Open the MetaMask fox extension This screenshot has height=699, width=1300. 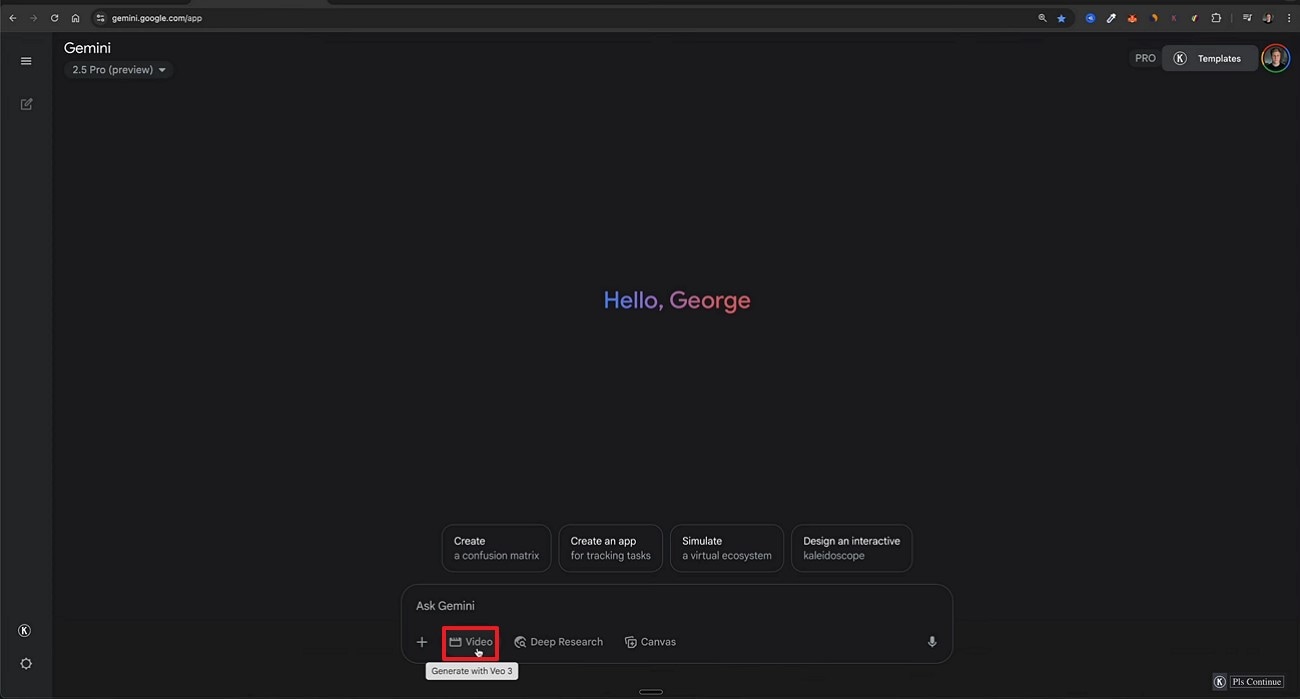point(1132,18)
